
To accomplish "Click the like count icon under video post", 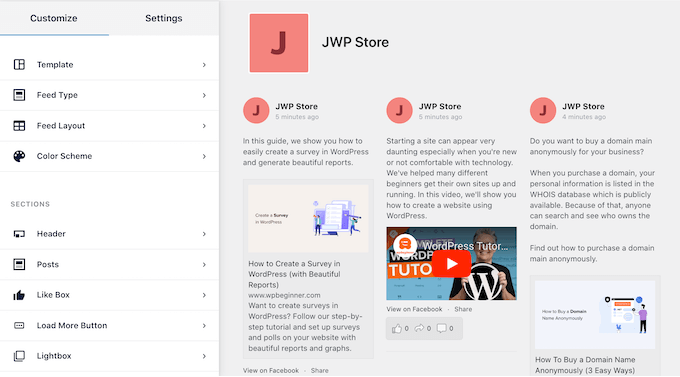I will pyautogui.click(x=397, y=328).
